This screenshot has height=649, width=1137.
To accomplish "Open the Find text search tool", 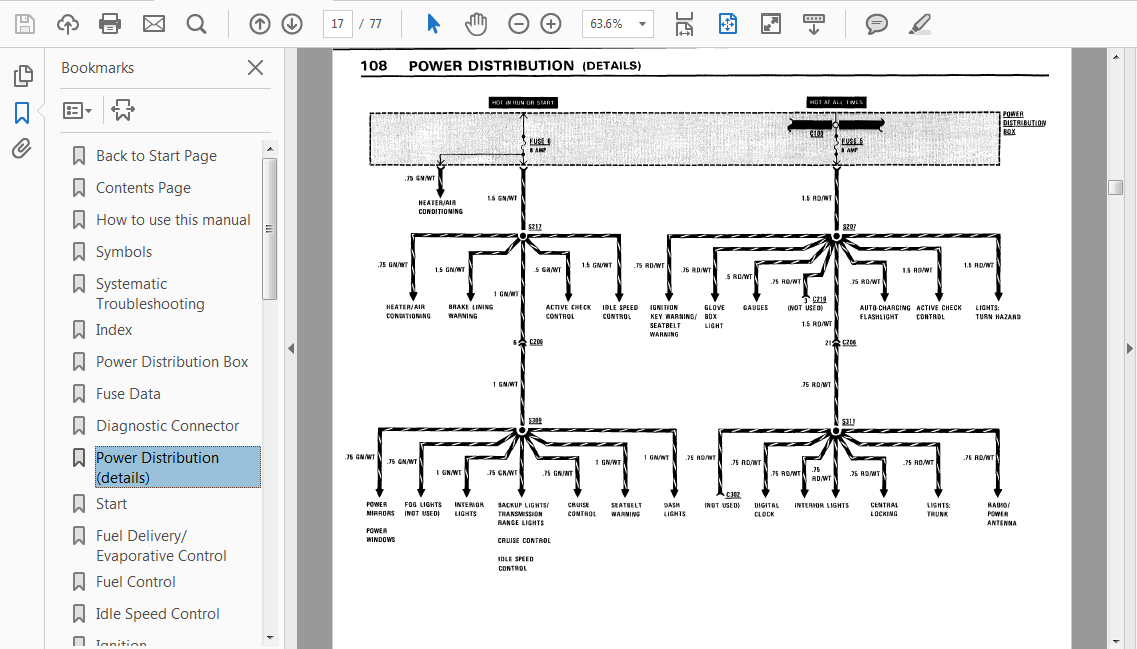I will (196, 24).
